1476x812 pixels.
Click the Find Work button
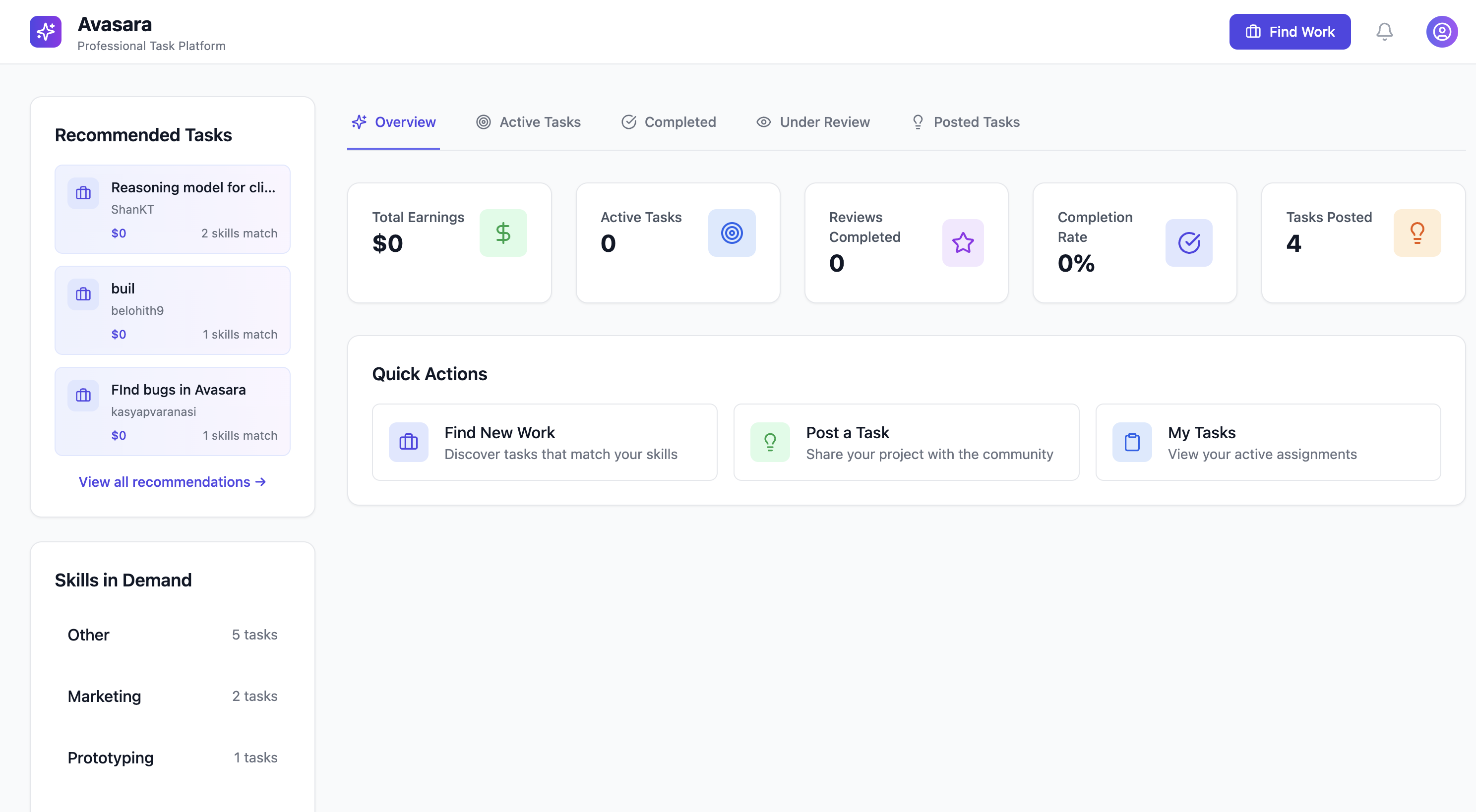(x=1290, y=32)
